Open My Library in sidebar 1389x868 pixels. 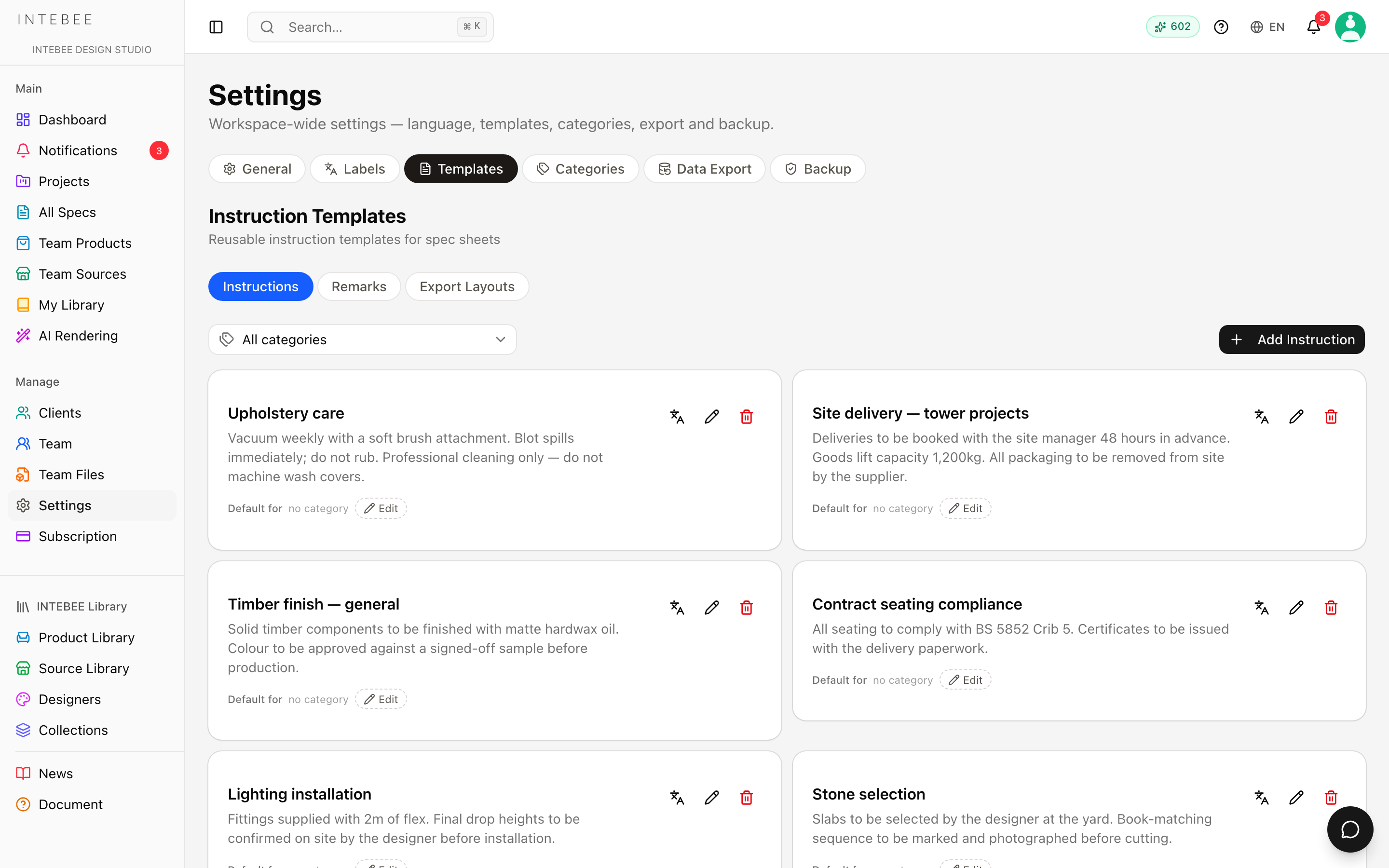92,305
